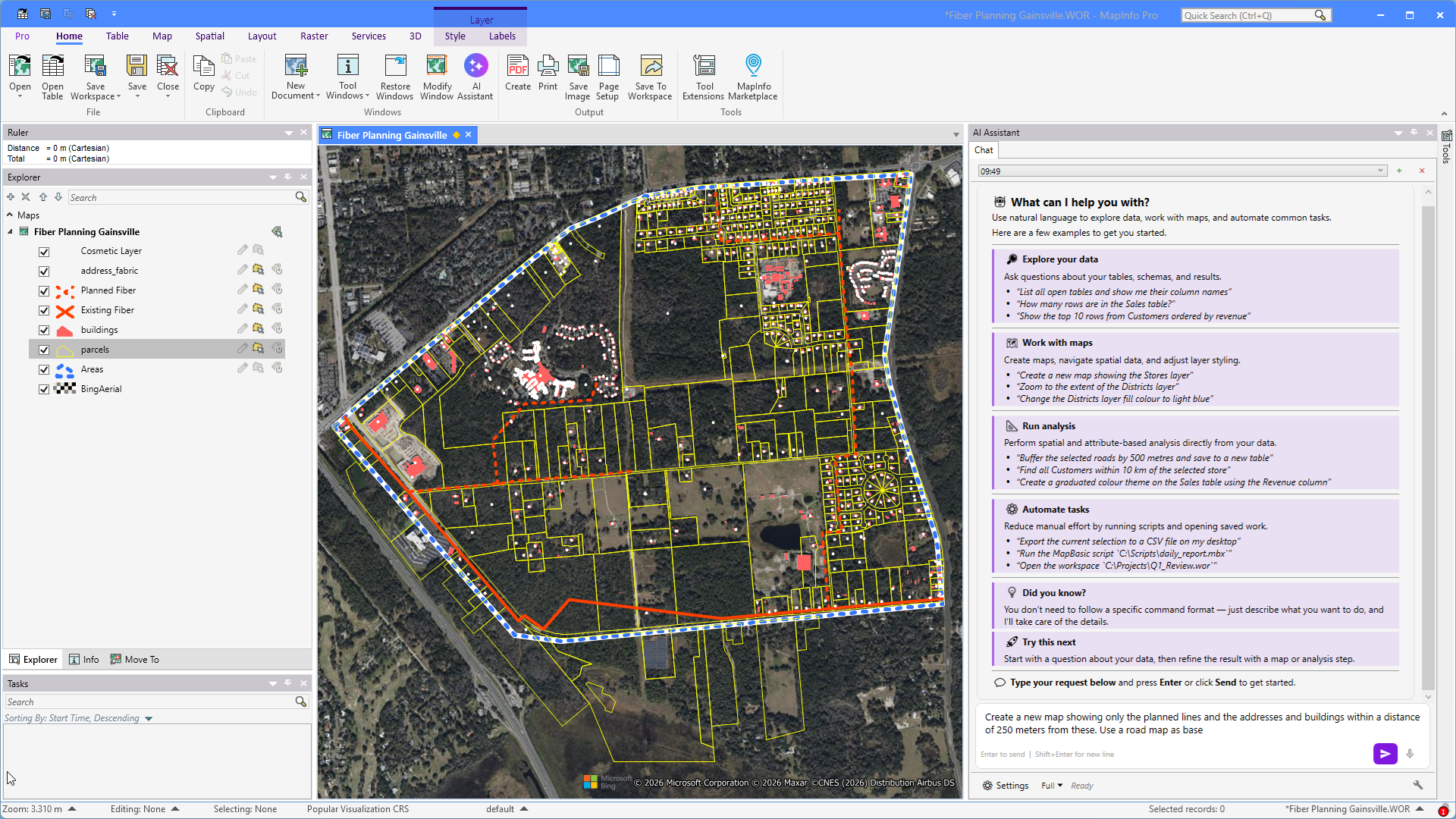The height and width of the screenshot is (819, 1456).
Task: Open AI Assistant Settings
Action: tap(1006, 786)
